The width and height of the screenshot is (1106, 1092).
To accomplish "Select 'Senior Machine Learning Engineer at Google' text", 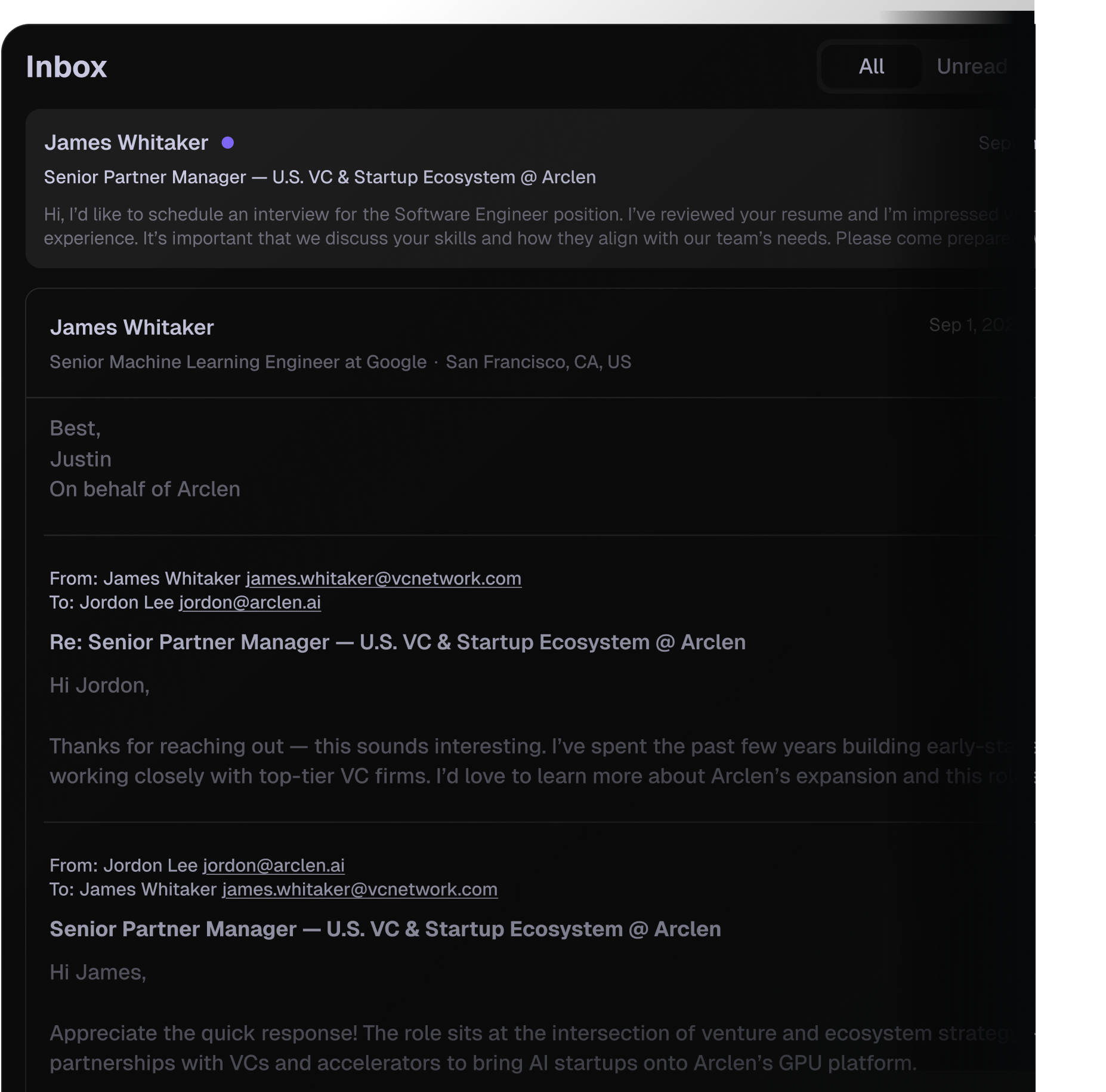I will click(238, 362).
